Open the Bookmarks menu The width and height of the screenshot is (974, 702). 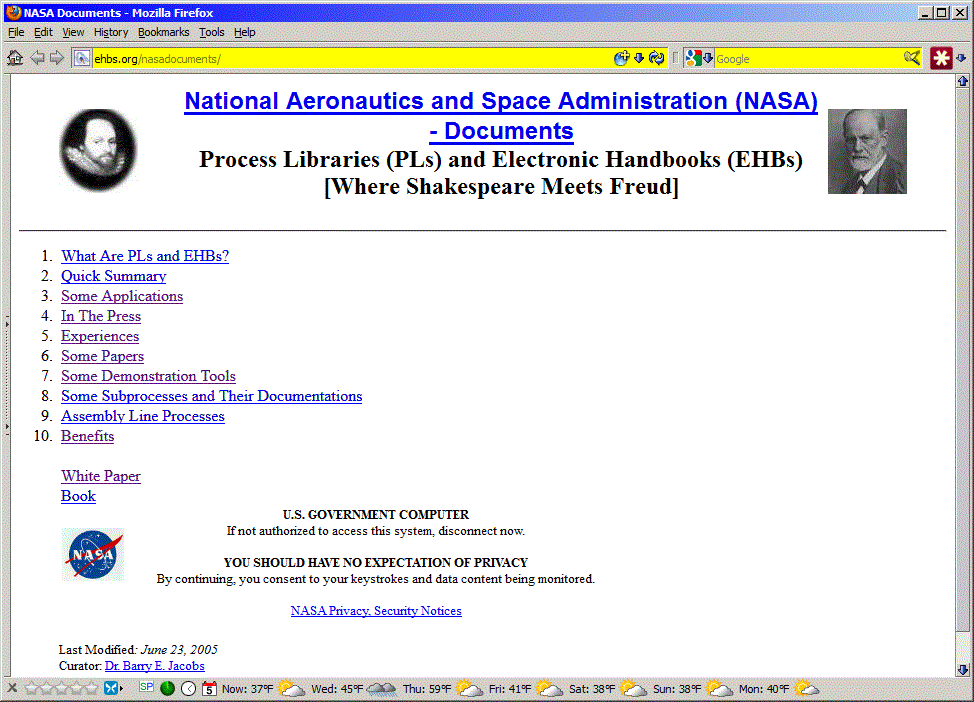pos(163,32)
